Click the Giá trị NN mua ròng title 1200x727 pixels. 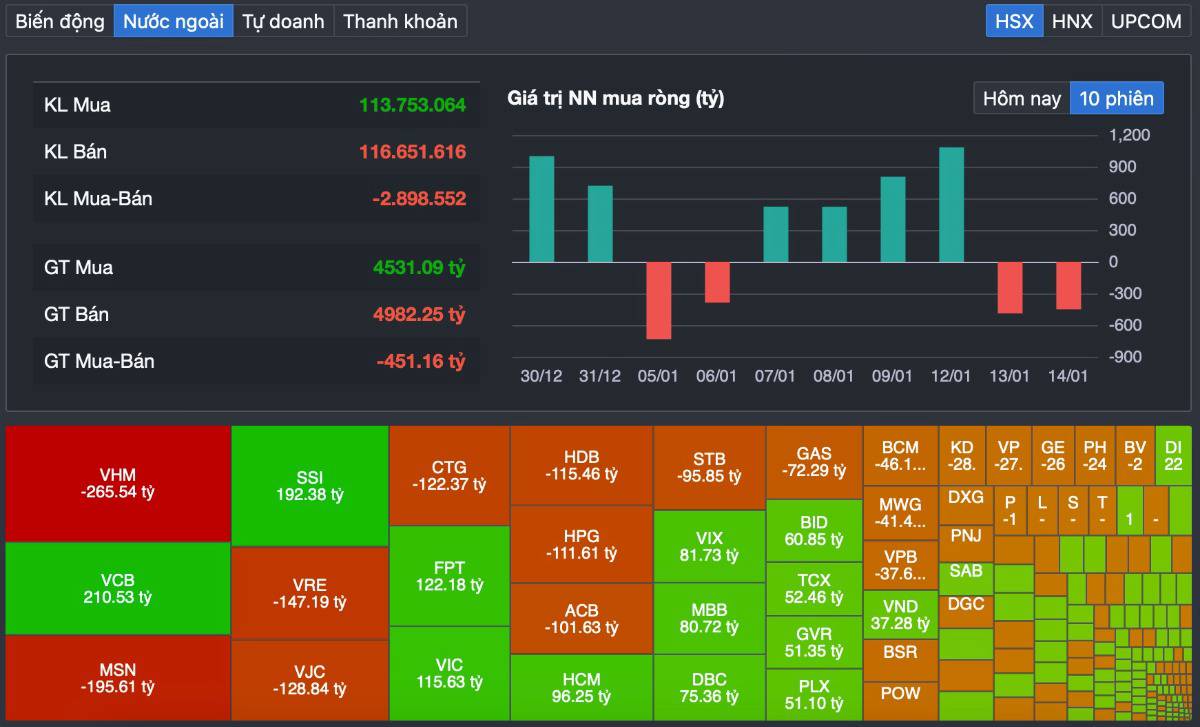tap(616, 98)
